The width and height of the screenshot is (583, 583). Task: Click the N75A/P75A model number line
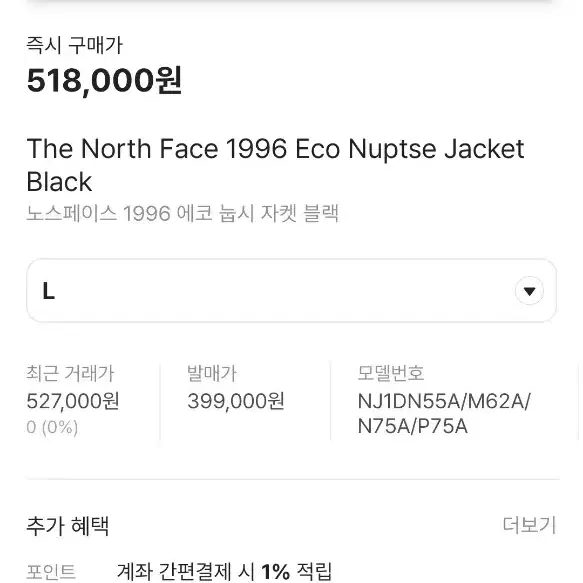(412, 426)
